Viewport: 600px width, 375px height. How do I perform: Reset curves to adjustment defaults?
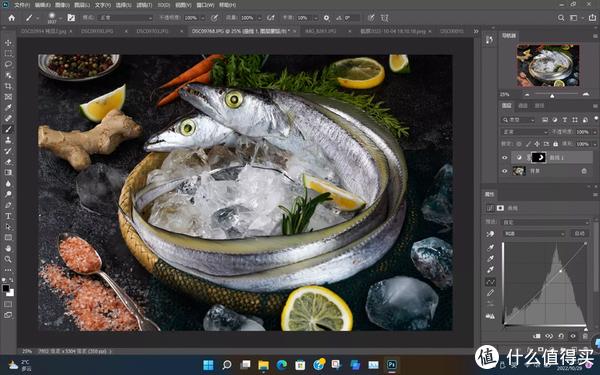(x=561, y=336)
